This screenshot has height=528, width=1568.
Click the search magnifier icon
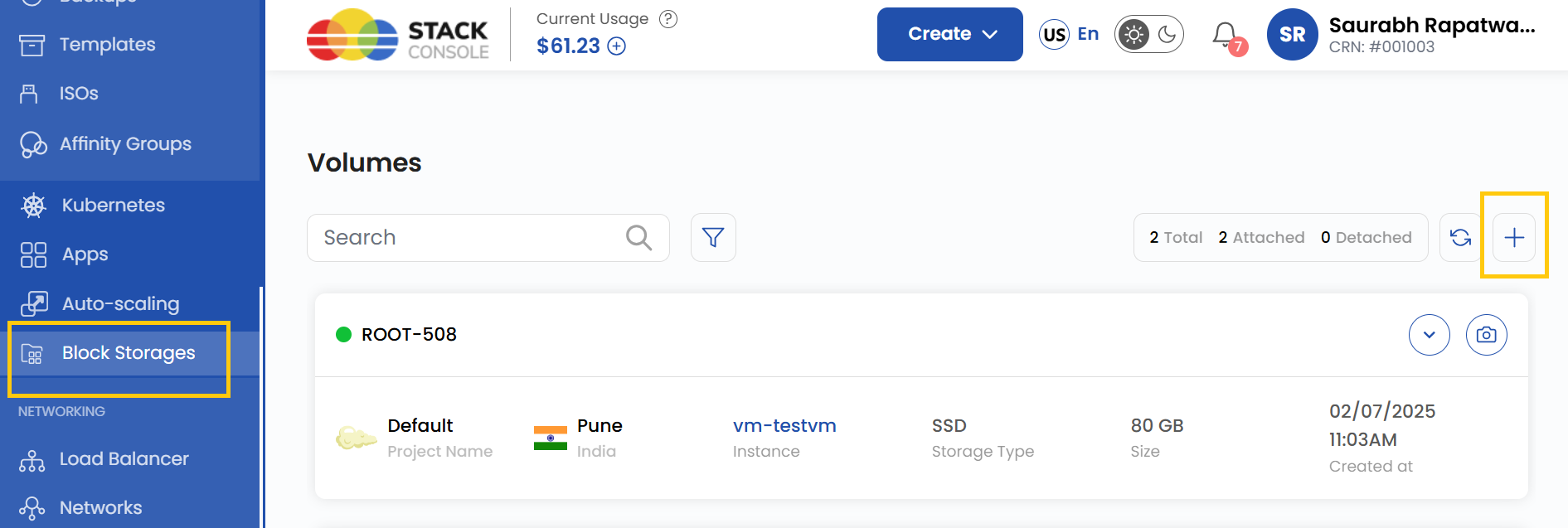(x=638, y=238)
